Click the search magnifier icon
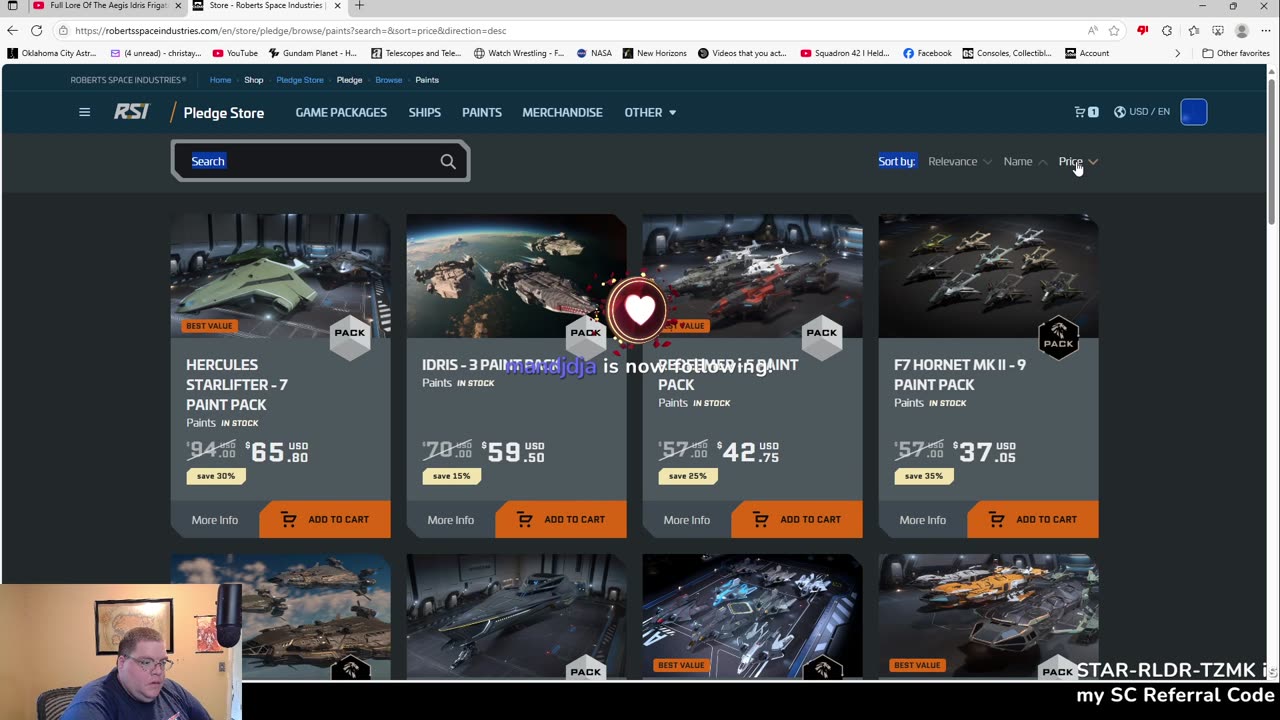 pos(448,161)
